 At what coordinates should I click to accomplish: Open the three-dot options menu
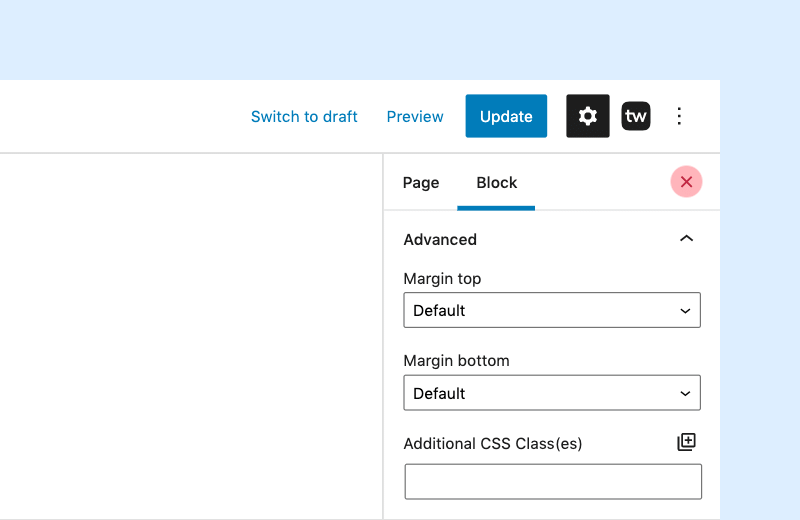tap(679, 116)
